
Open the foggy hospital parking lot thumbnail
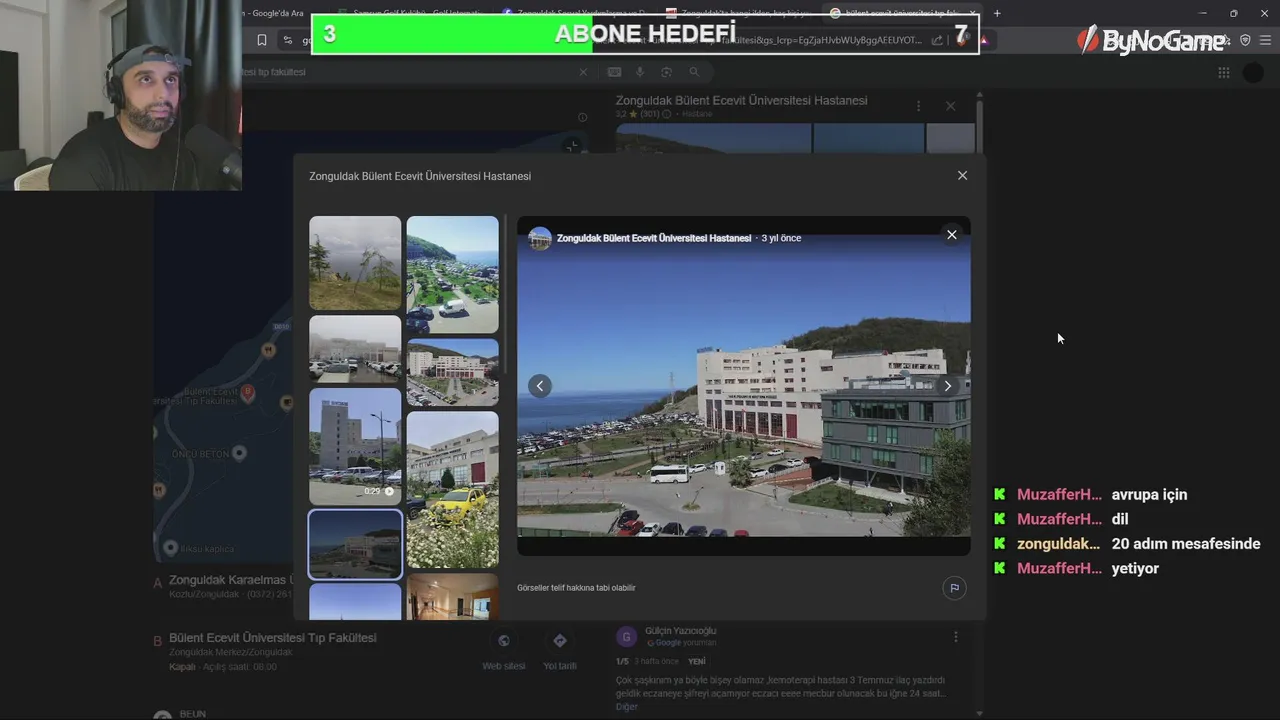tap(355, 349)
